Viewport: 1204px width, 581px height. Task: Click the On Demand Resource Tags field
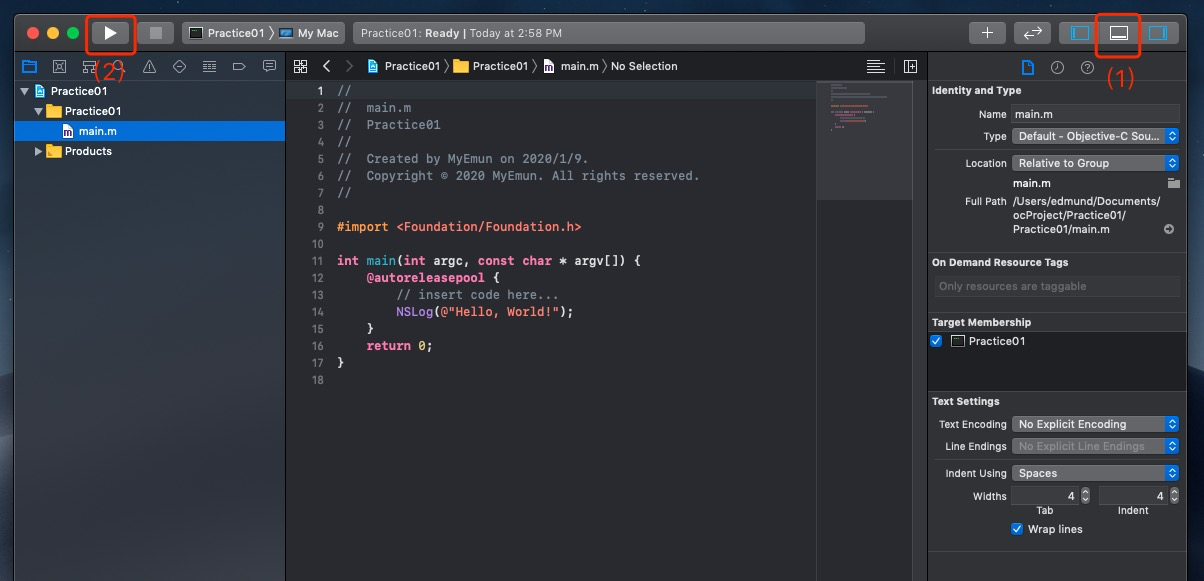coord(1057,286)
